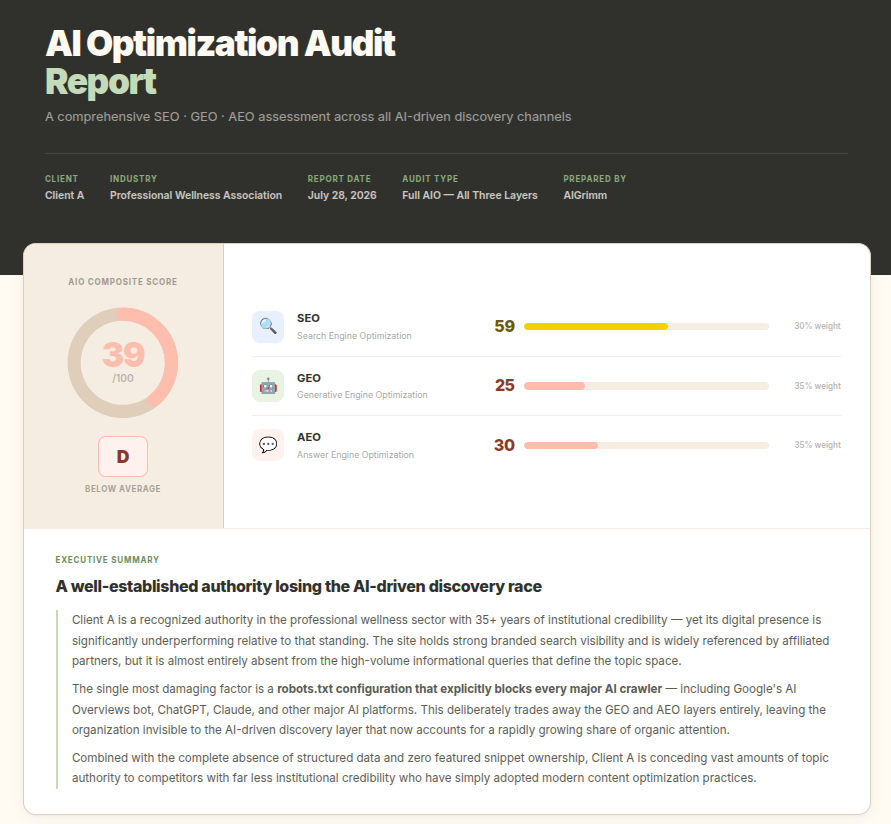Click 'Professional Wellness Association' industry value
This screenshot has height=824, width=891.
(x=195, y=195)
